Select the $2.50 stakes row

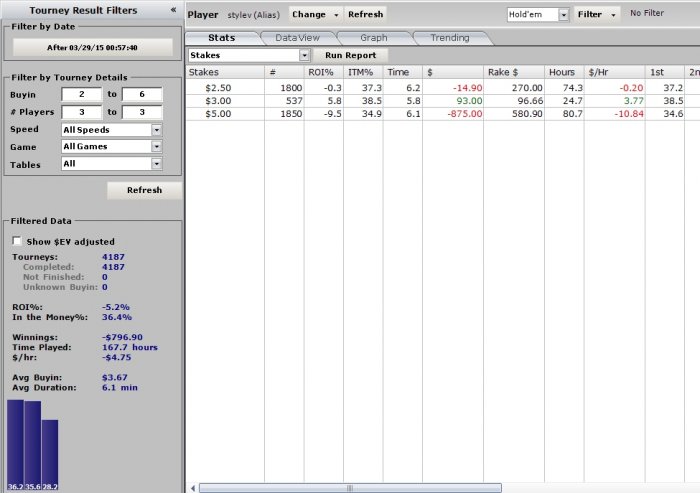pyautogui.click(x=443, y=88)
